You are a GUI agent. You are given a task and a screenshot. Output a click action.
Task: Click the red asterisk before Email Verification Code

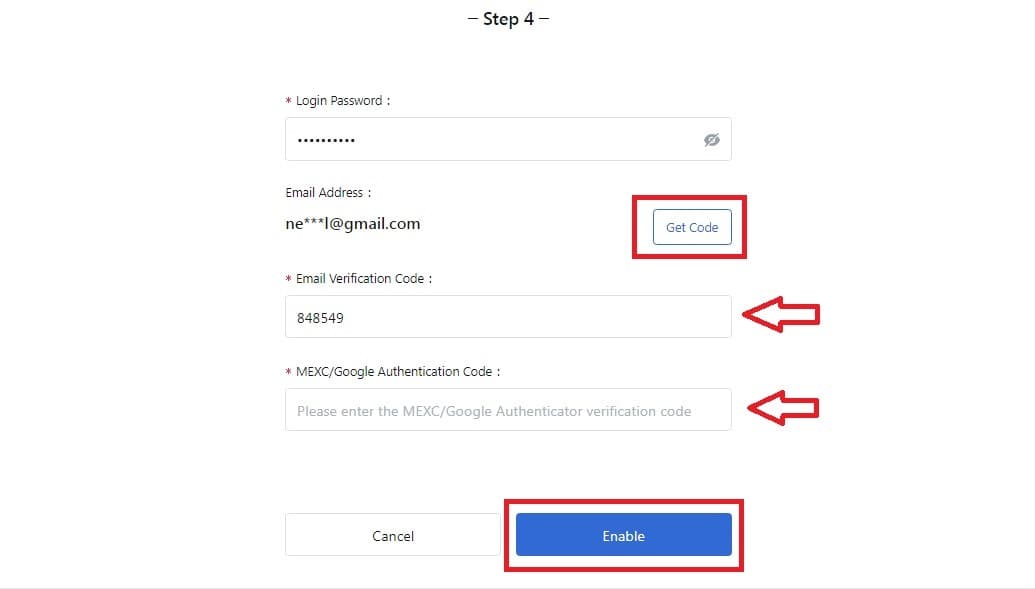(x=288, y=279)
